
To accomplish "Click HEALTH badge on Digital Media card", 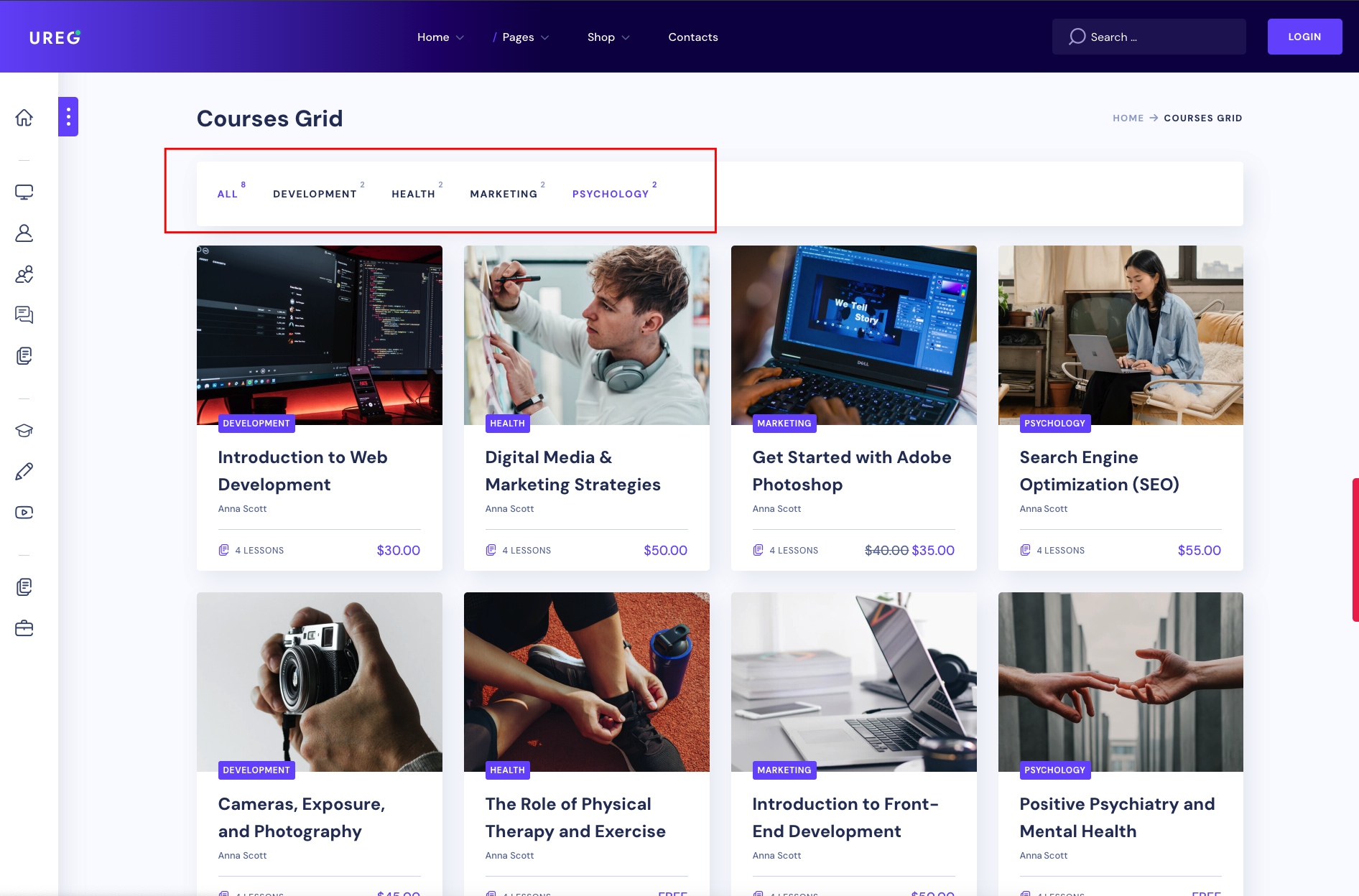I will click(x=507, y=424).
